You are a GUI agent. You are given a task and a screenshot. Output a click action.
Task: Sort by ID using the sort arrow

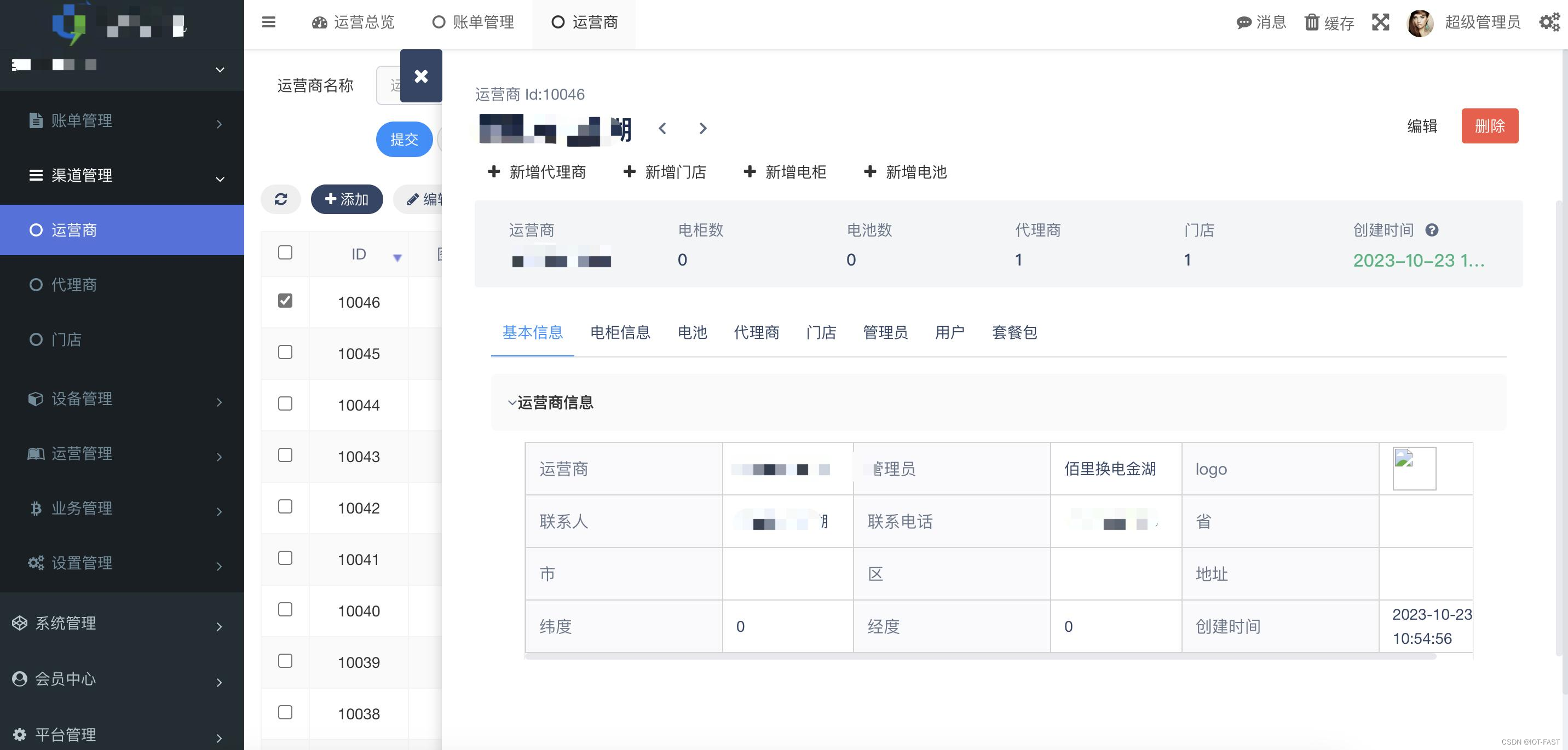tap(397, 257)
